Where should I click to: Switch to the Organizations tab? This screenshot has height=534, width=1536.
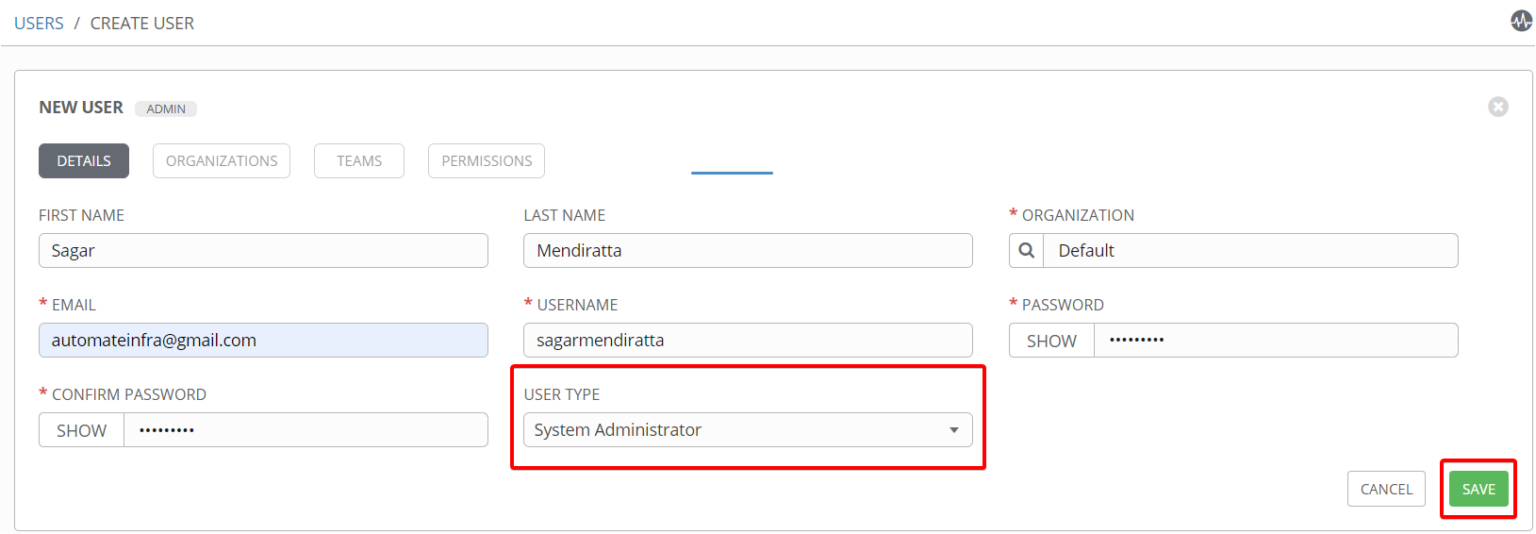tap(221, 161)
